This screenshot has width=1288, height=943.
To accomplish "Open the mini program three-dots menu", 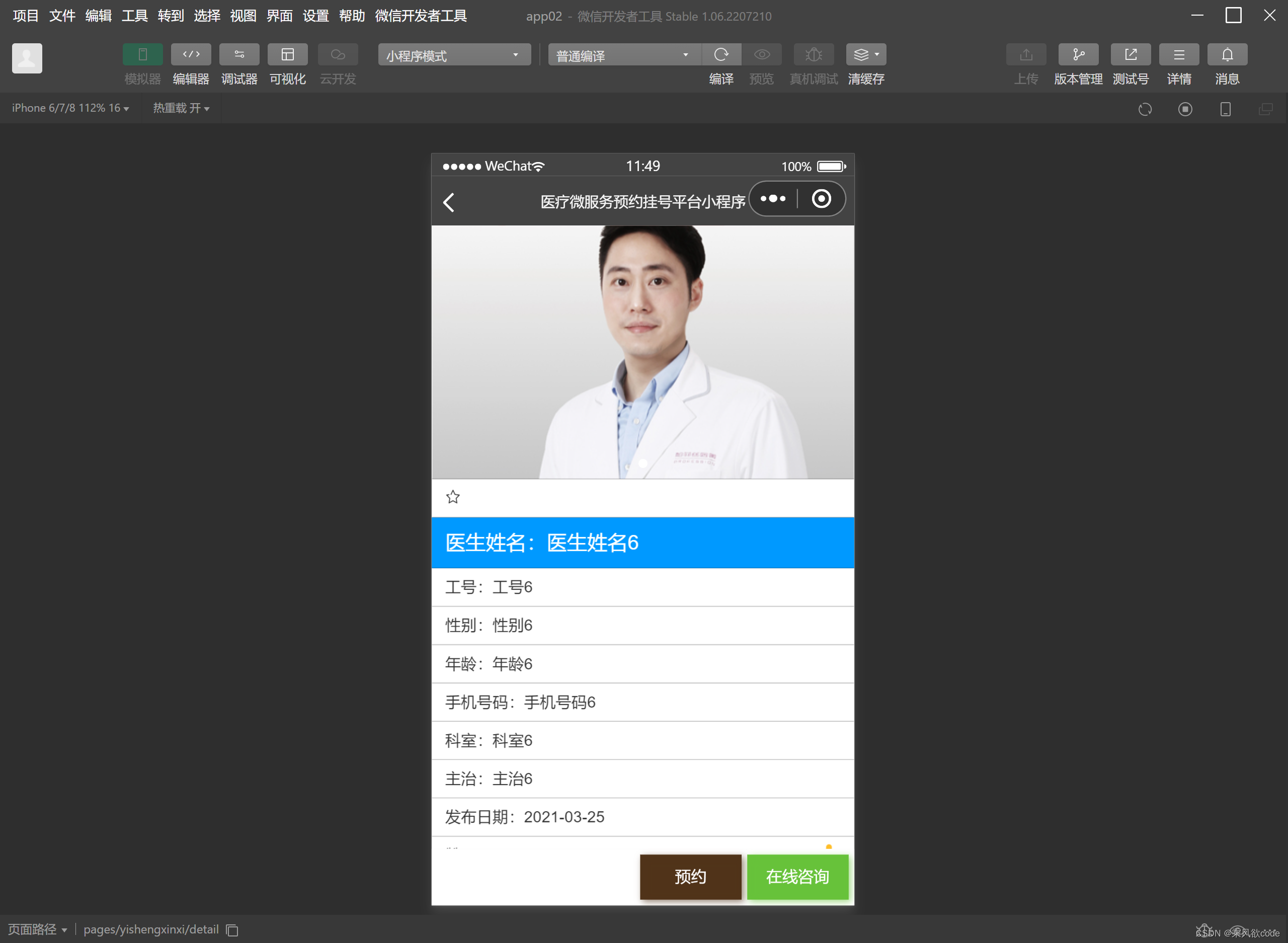I will [x=773, y=199].
